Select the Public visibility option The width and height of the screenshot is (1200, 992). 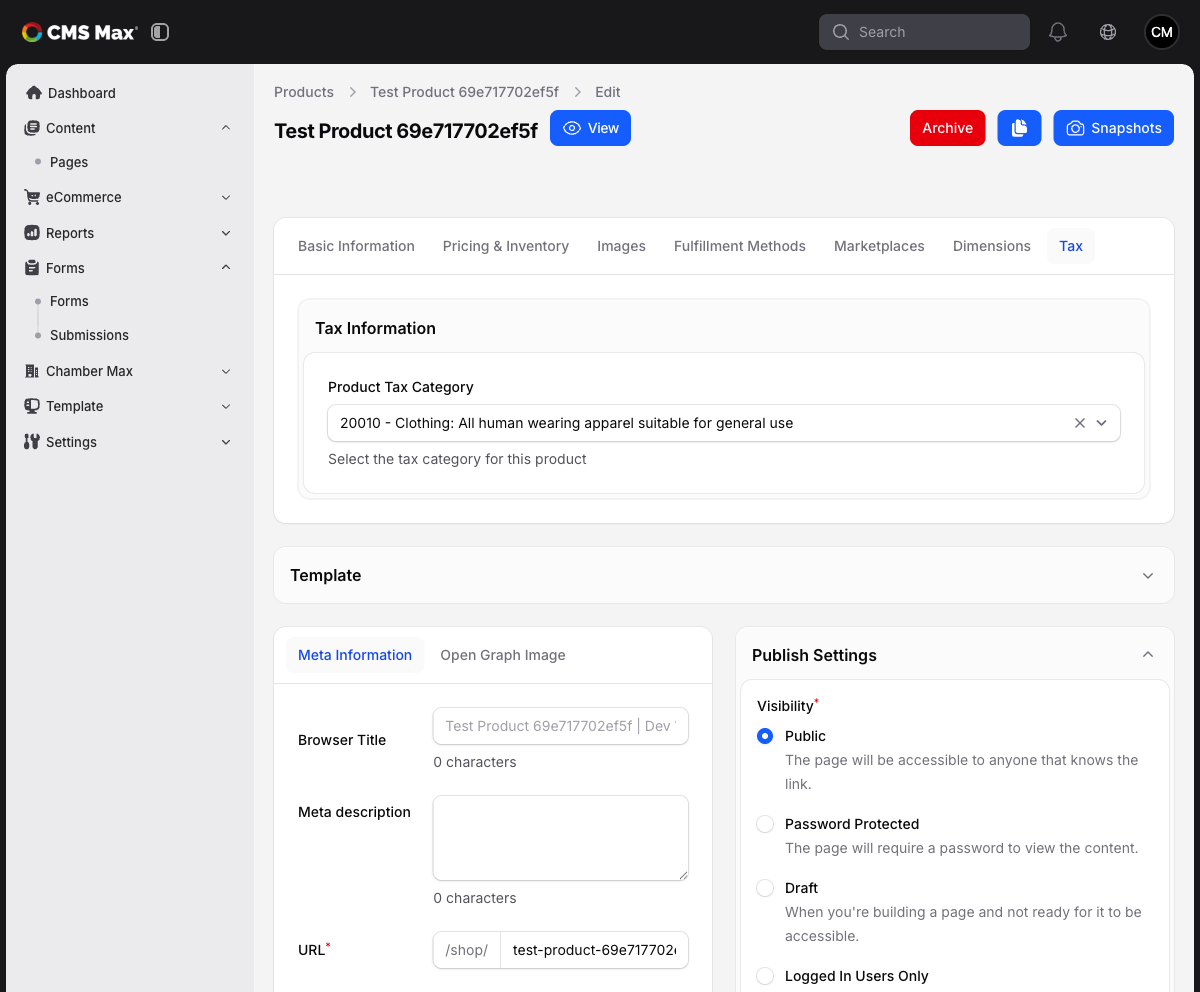pyautogui.click(x=765, y=736)
